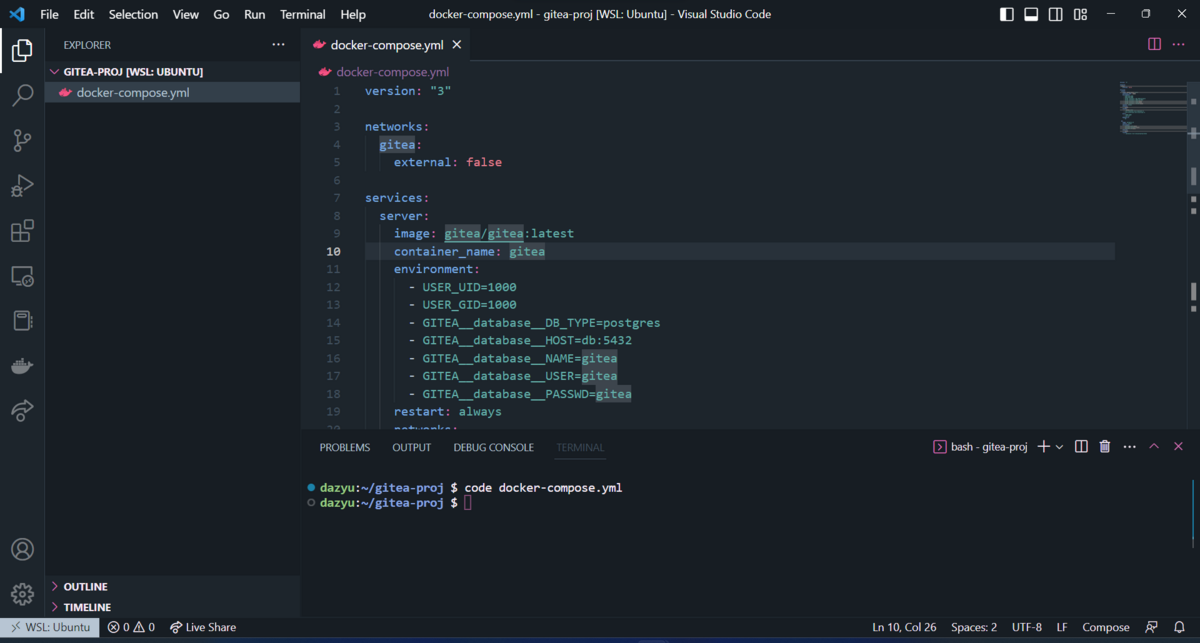Viewport: 1200px width, 643px height.
Task: Switch to the OUTPUT panel tab
Action: coord(412,447)
